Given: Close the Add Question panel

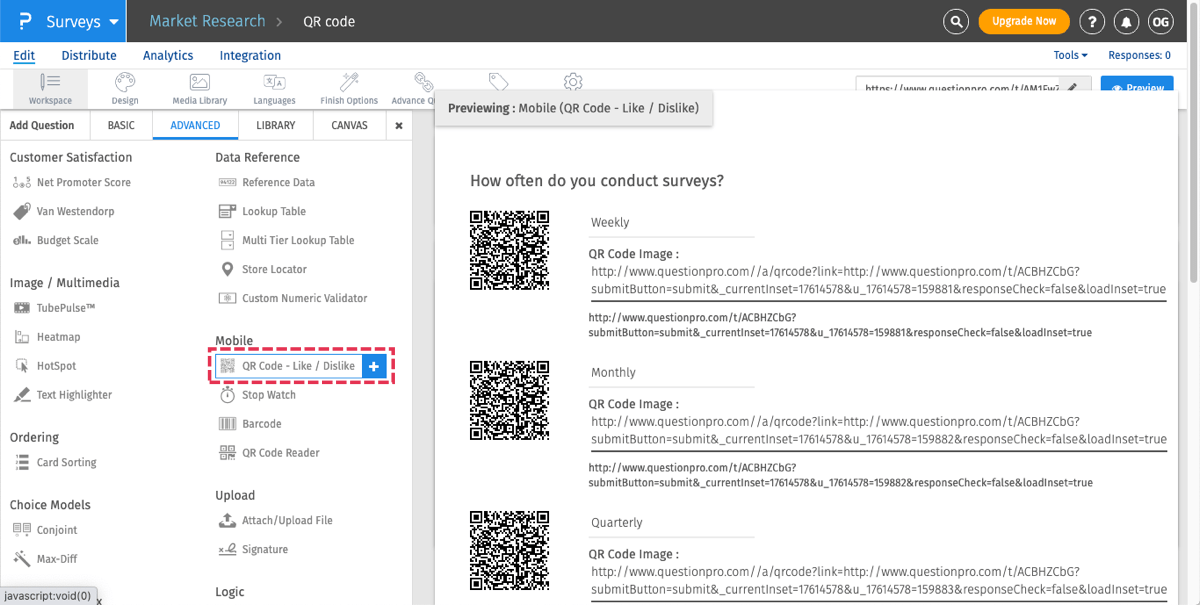Looking at the screenshot, I should click(x=399, y=126).
